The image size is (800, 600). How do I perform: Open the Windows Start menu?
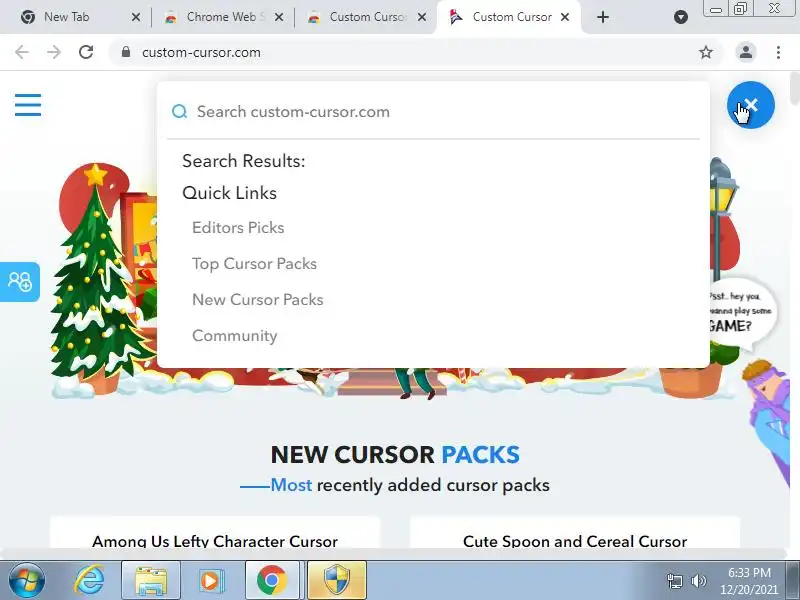pyautogui.click(x=27, y=580)
